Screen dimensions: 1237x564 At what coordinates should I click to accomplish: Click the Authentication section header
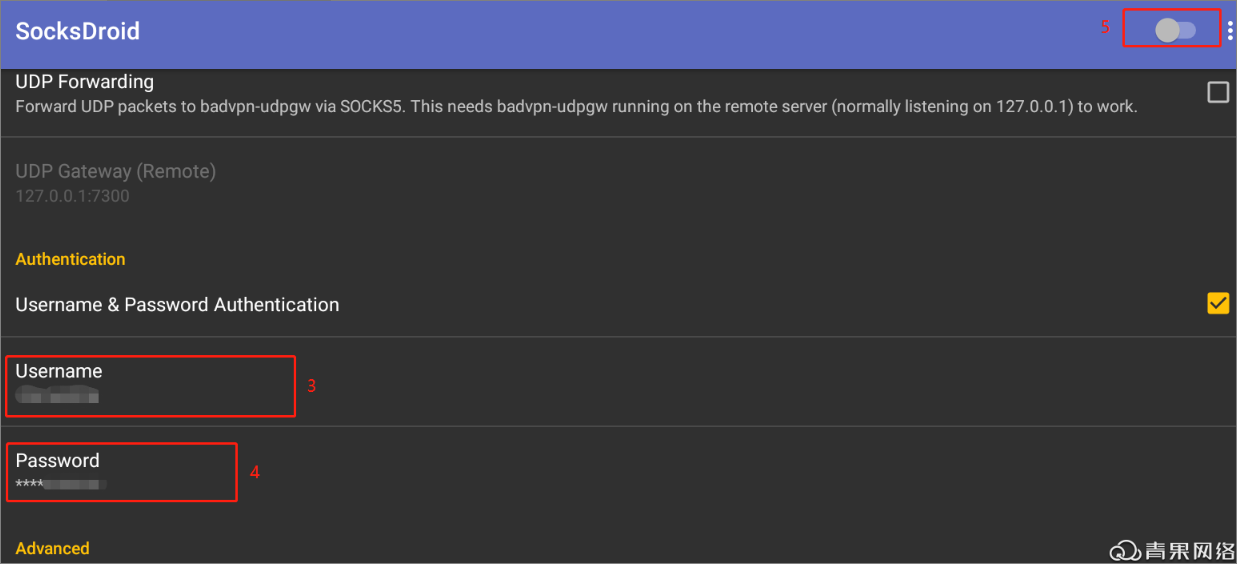pos(70,259)
